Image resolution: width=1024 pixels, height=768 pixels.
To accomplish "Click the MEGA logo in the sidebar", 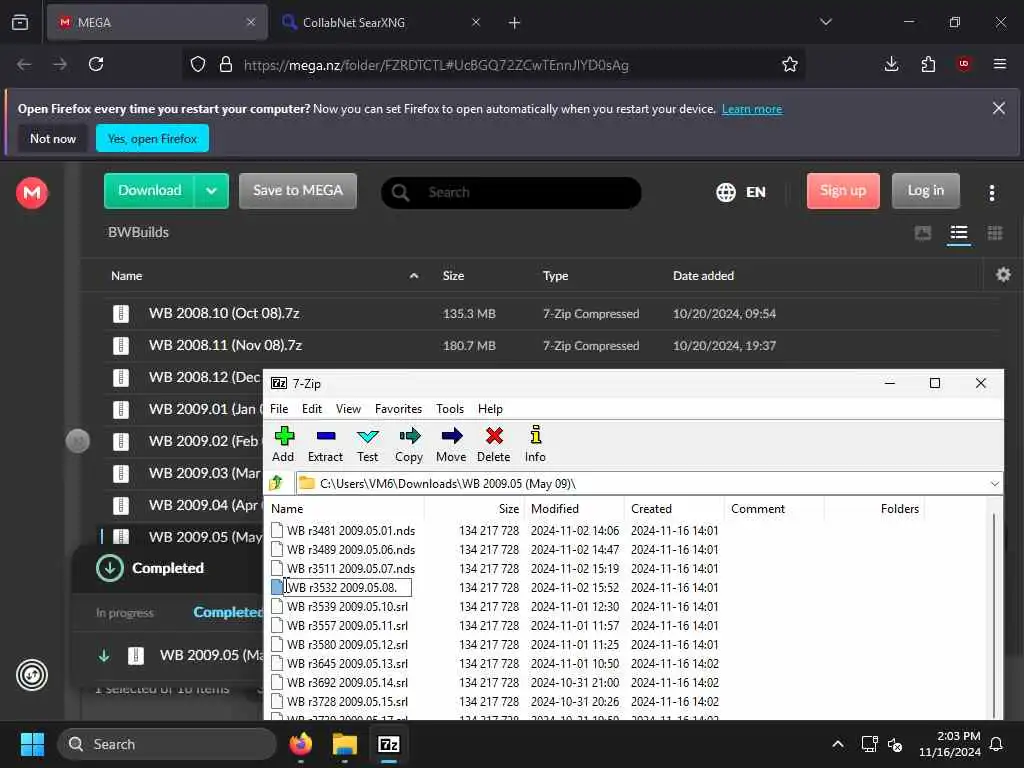I will pos(32,193).
